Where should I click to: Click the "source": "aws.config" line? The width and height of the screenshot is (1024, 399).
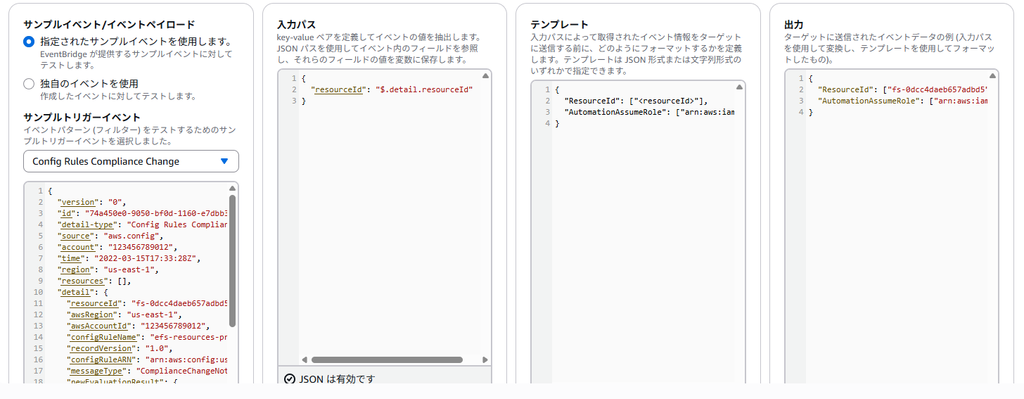pyautogui.click(x=111, y=236)
